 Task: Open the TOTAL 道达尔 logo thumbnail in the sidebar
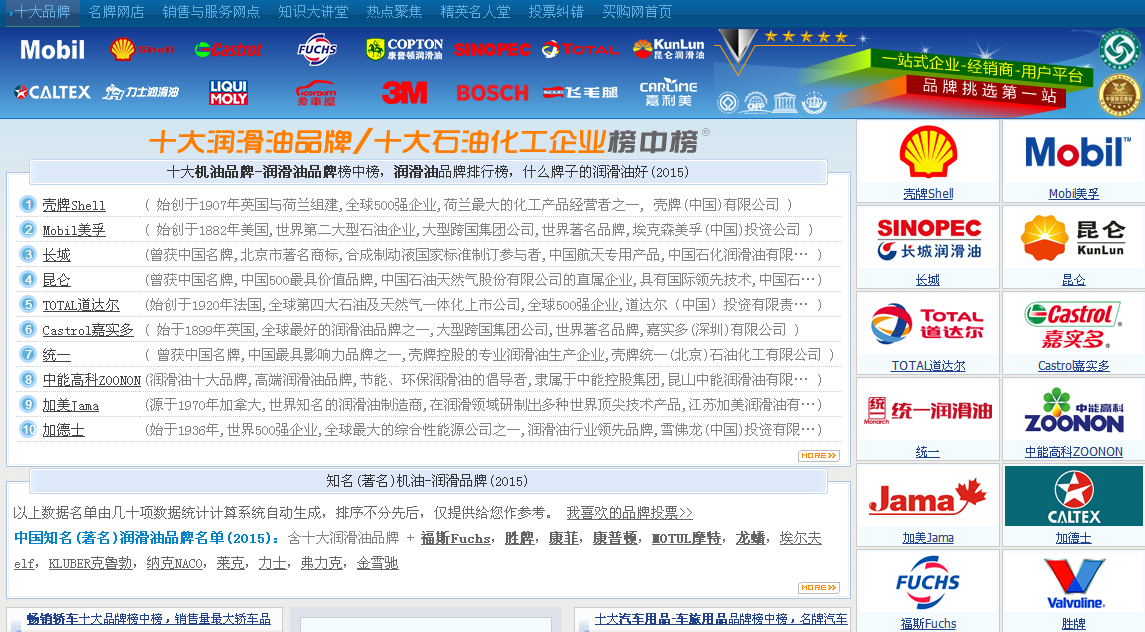(928, 325)
